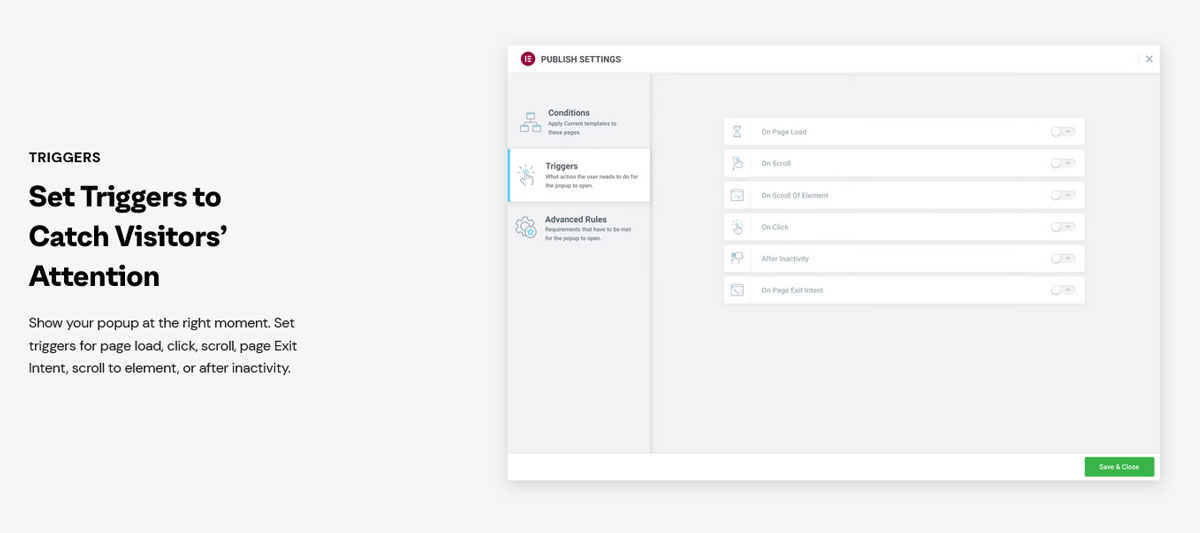Select the Triggers tab
1200x533 pixels.
click(x=579, y=175)
